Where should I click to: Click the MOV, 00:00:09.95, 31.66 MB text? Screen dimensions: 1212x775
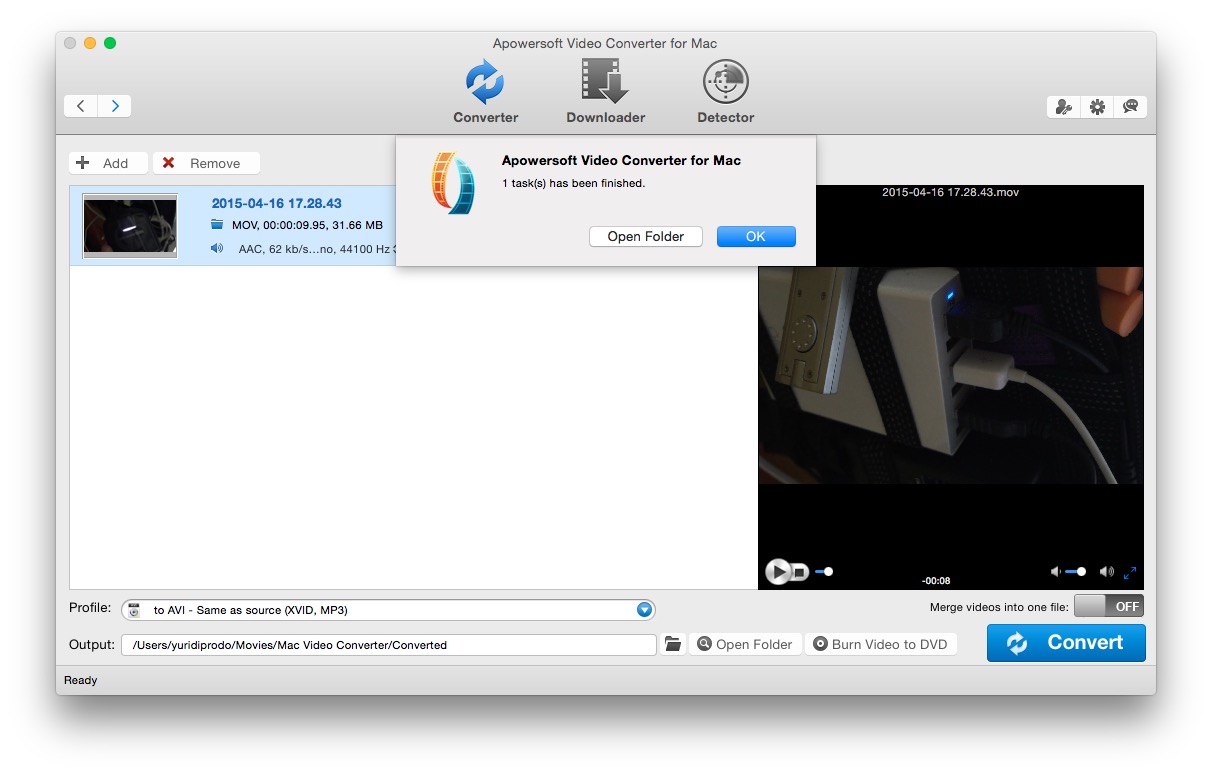pos(307,225)
